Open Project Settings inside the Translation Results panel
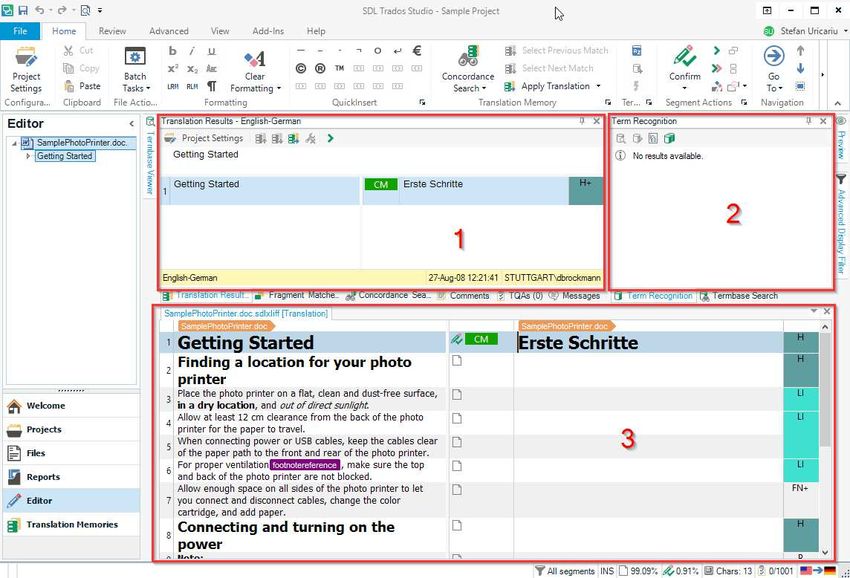 204,138
